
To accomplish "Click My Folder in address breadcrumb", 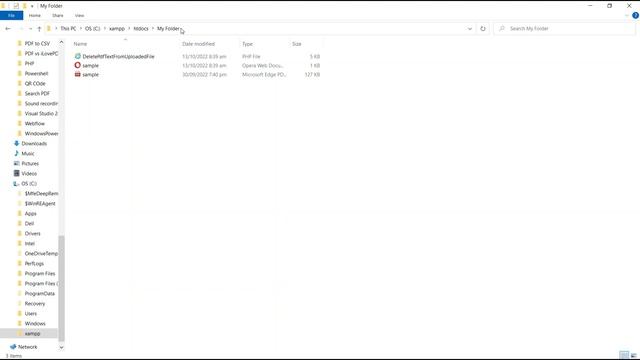I will tap(168, 29).
